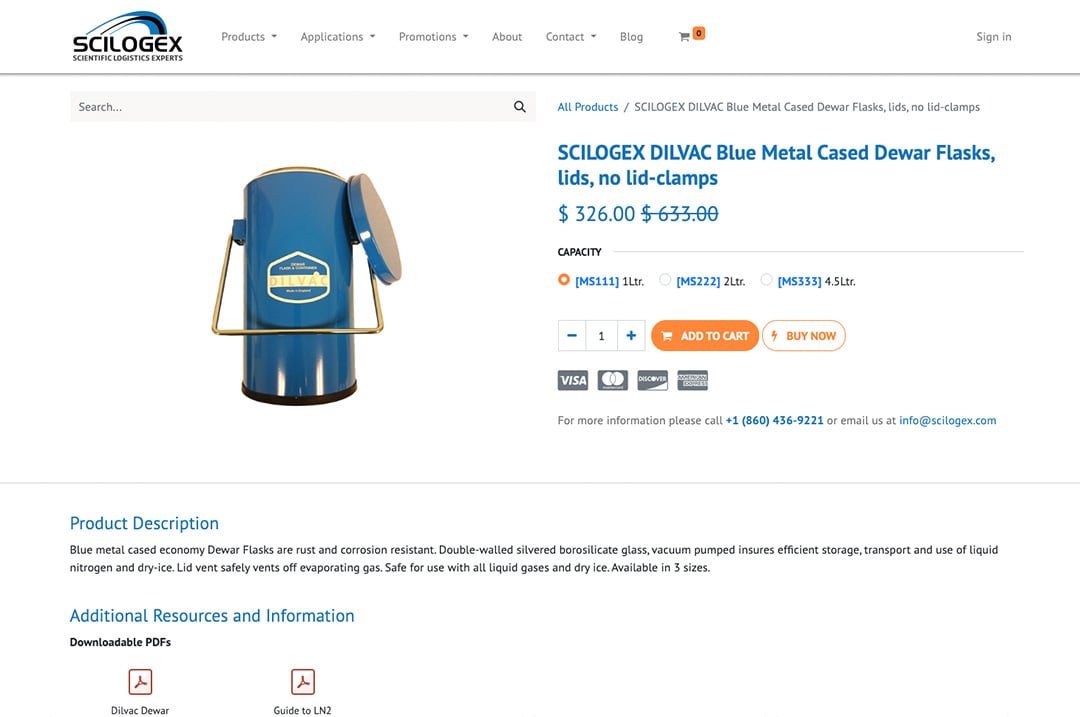Expand the Applications dropdown menu
The width and height of the screenshot is (1080, 717).
point(338,37)
